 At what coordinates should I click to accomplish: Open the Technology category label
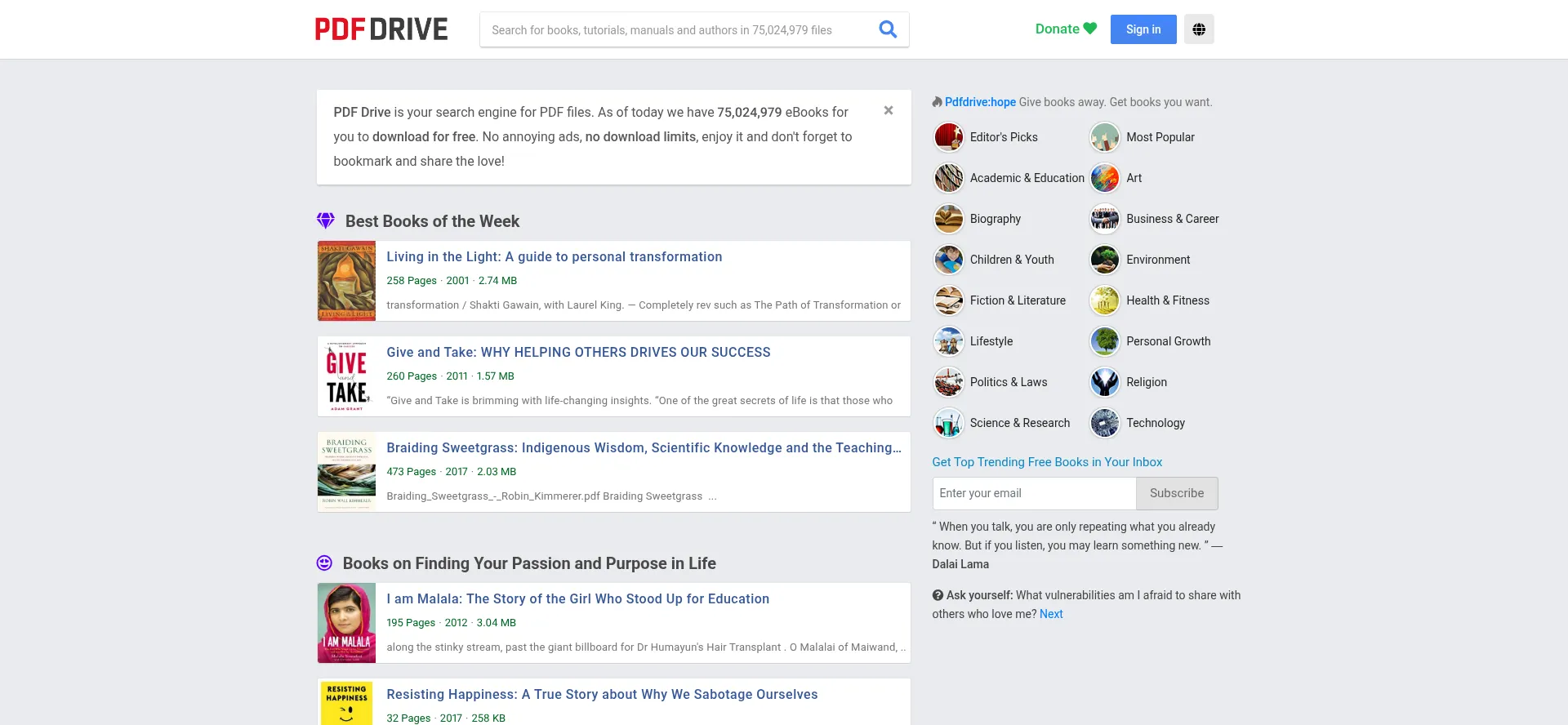(x=1156, y=423)
